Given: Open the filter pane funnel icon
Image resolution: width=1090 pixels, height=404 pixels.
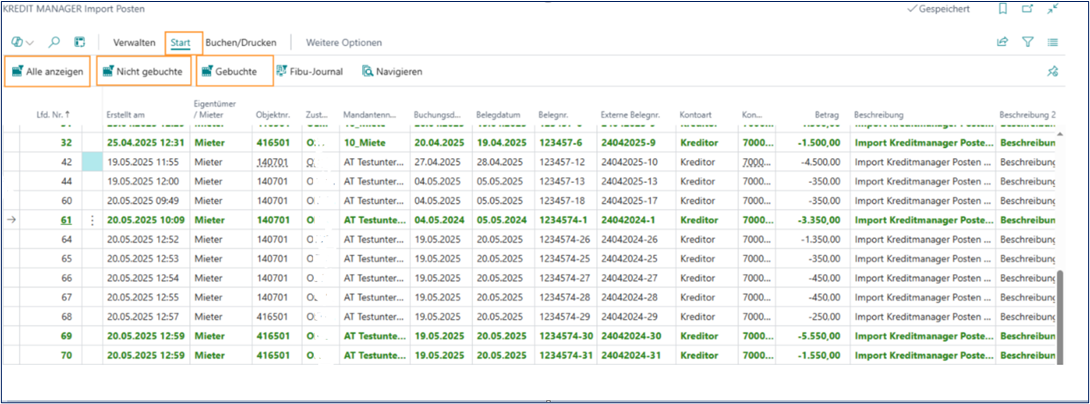Looking at the screenshot, I should 1027,43.
